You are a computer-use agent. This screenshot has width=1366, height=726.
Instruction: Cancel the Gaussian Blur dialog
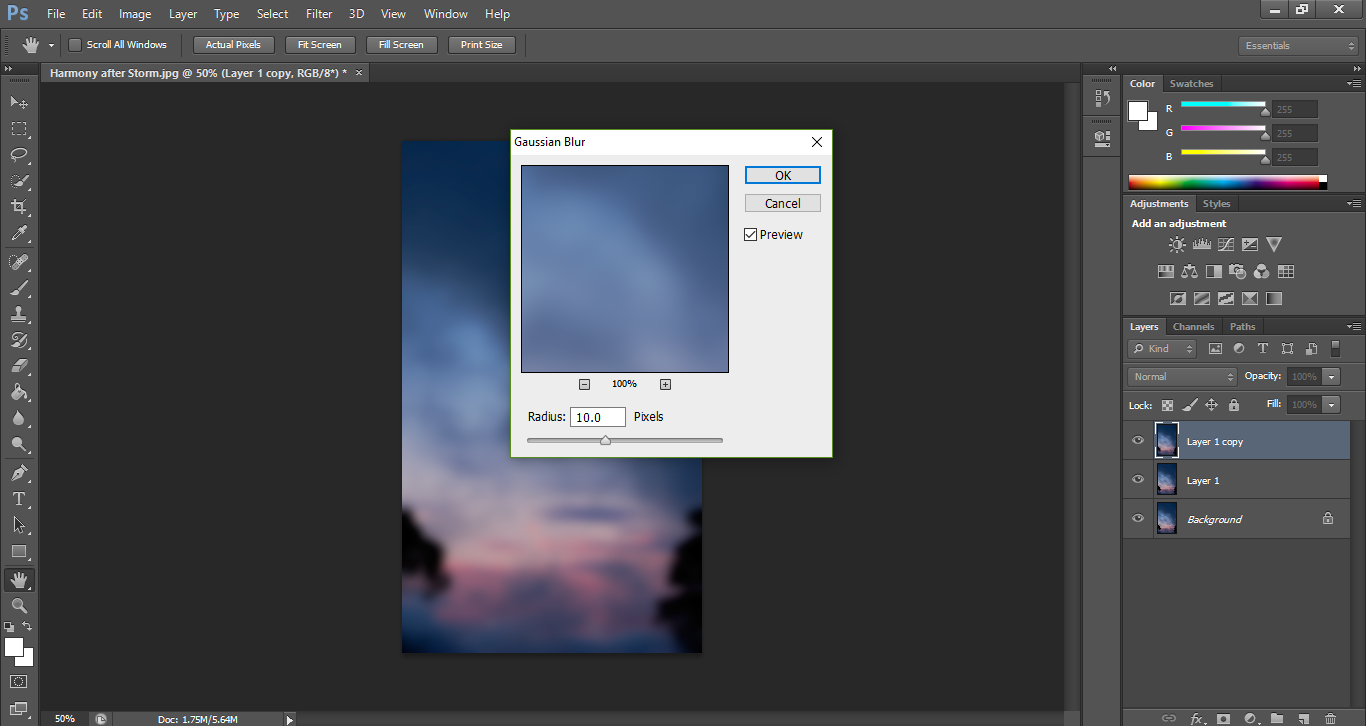pyautogui.click(x=783, y=203)
